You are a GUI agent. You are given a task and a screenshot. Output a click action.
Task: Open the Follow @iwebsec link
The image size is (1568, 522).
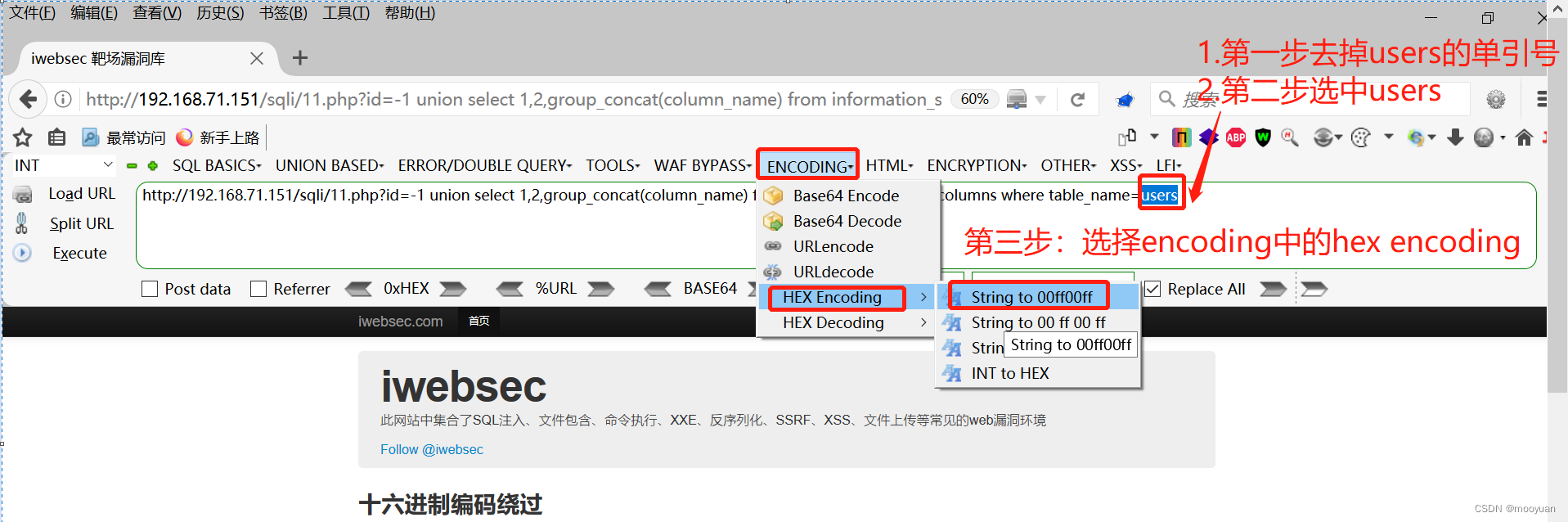432,449
